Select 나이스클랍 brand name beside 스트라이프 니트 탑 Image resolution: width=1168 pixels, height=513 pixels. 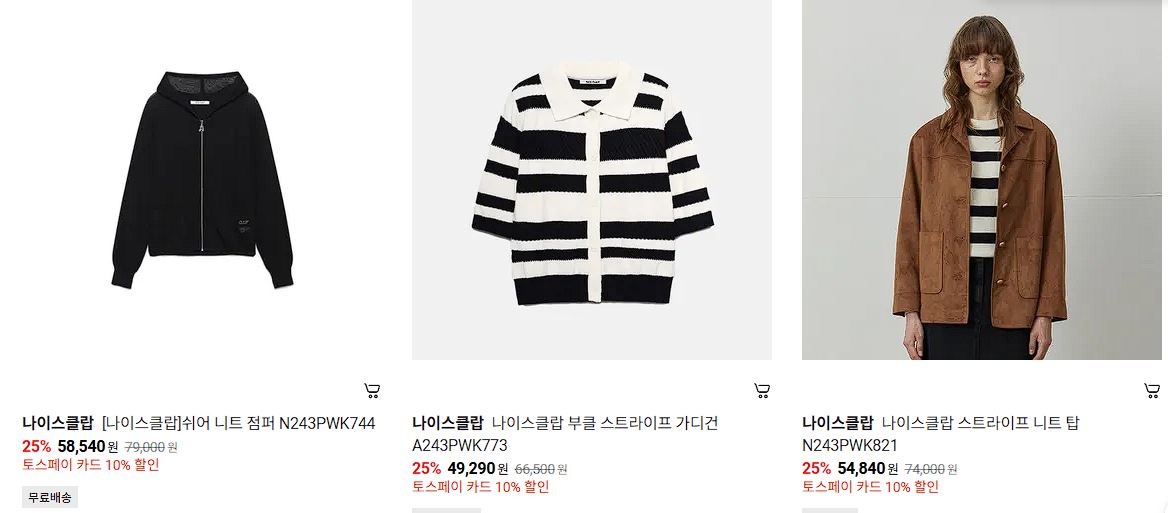pos(837,424)
